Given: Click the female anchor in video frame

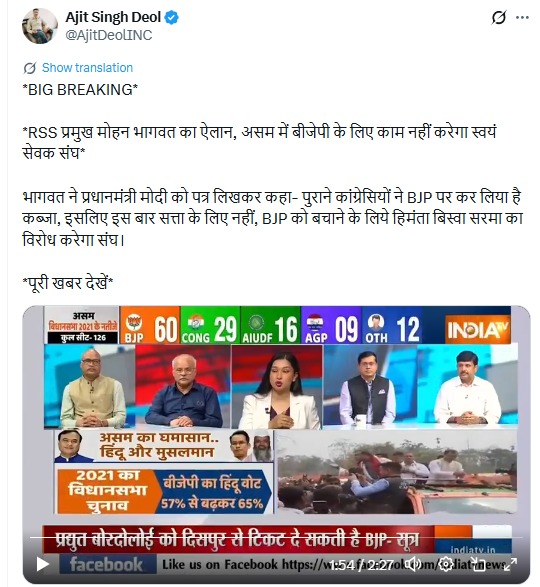Looking at the screenshot, I should pos(277,387).
